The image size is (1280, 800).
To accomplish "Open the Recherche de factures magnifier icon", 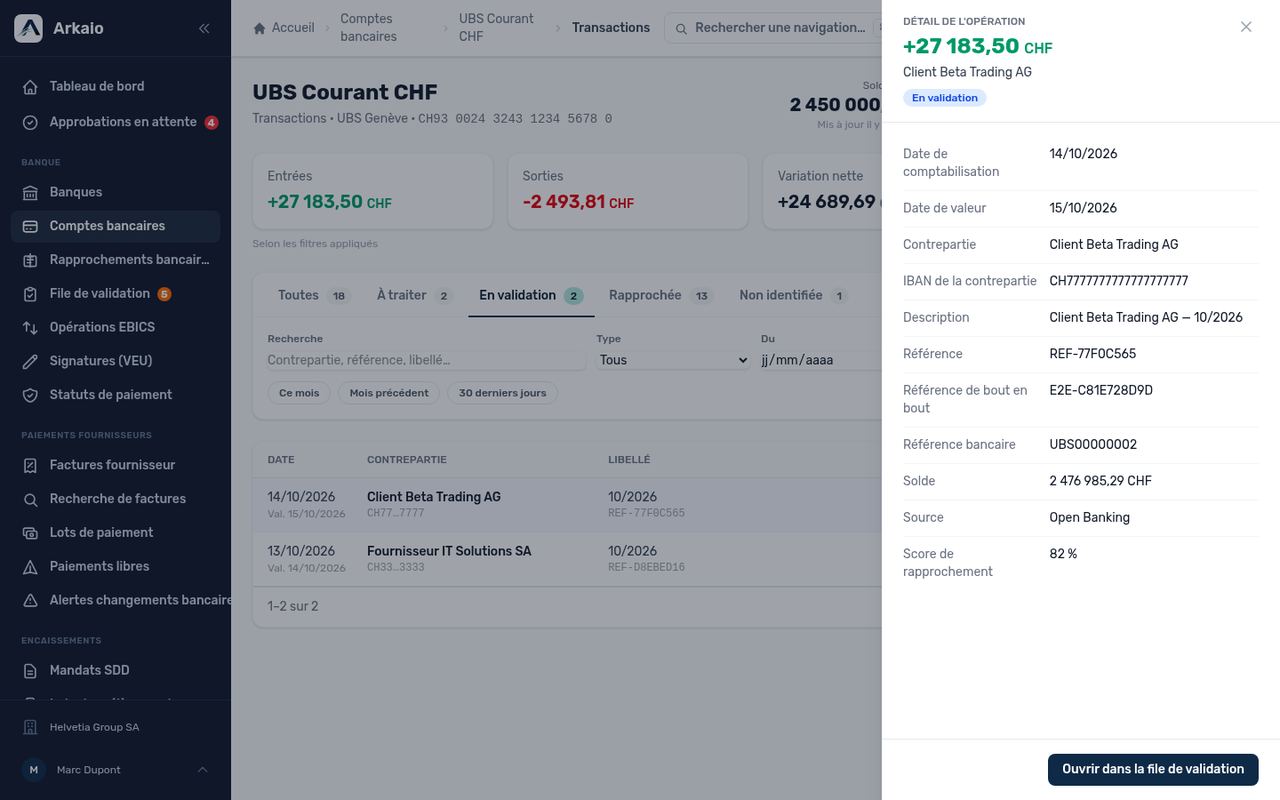I will (x=30, y=499).
